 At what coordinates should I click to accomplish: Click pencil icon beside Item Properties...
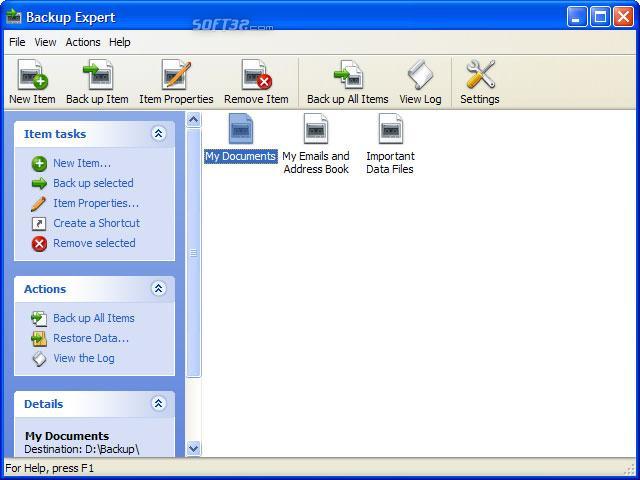point(39,204)
